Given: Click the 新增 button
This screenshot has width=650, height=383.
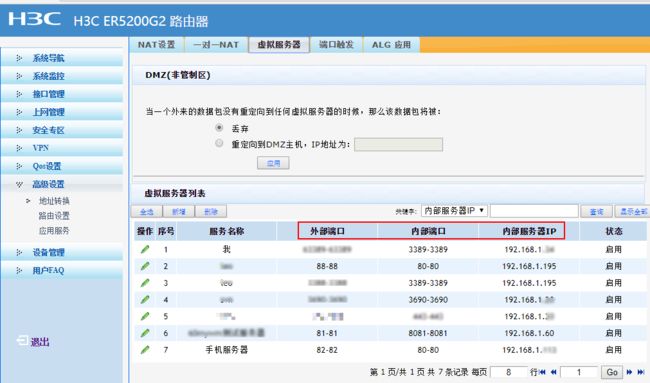Looking at the screenshot, I should click(179, 211).
